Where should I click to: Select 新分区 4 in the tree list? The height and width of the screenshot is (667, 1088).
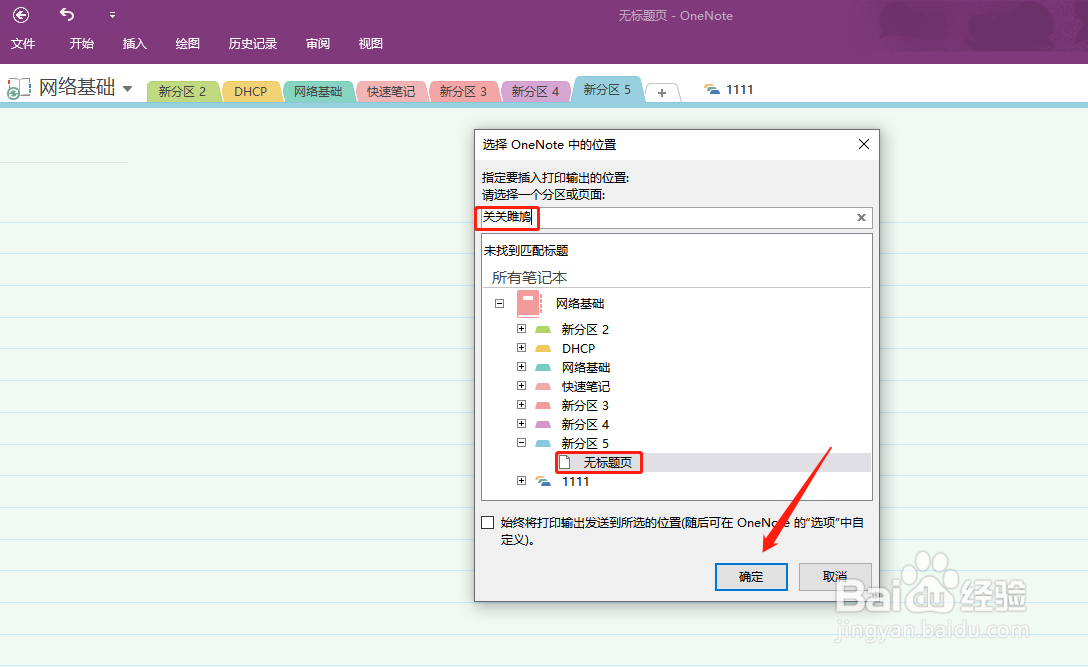(585, 424)
